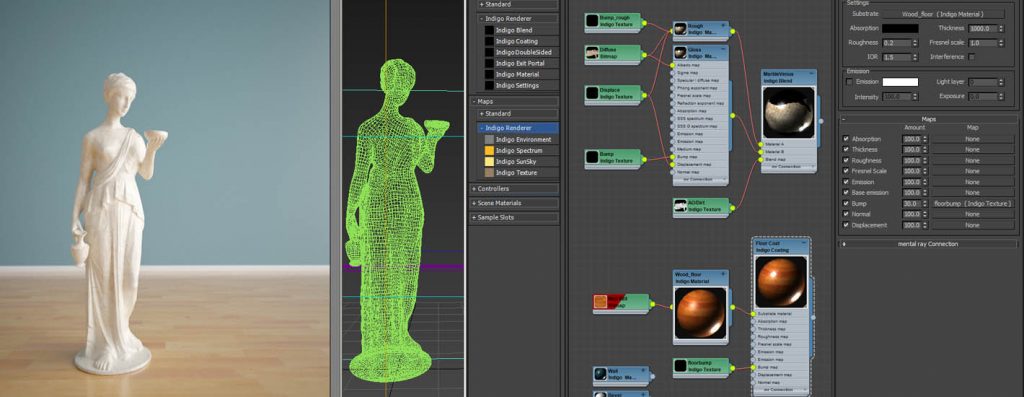The height and width of the screenshot is (397, 1024).
Task: Click the None map button for Displacement
Action: (972, 225)
